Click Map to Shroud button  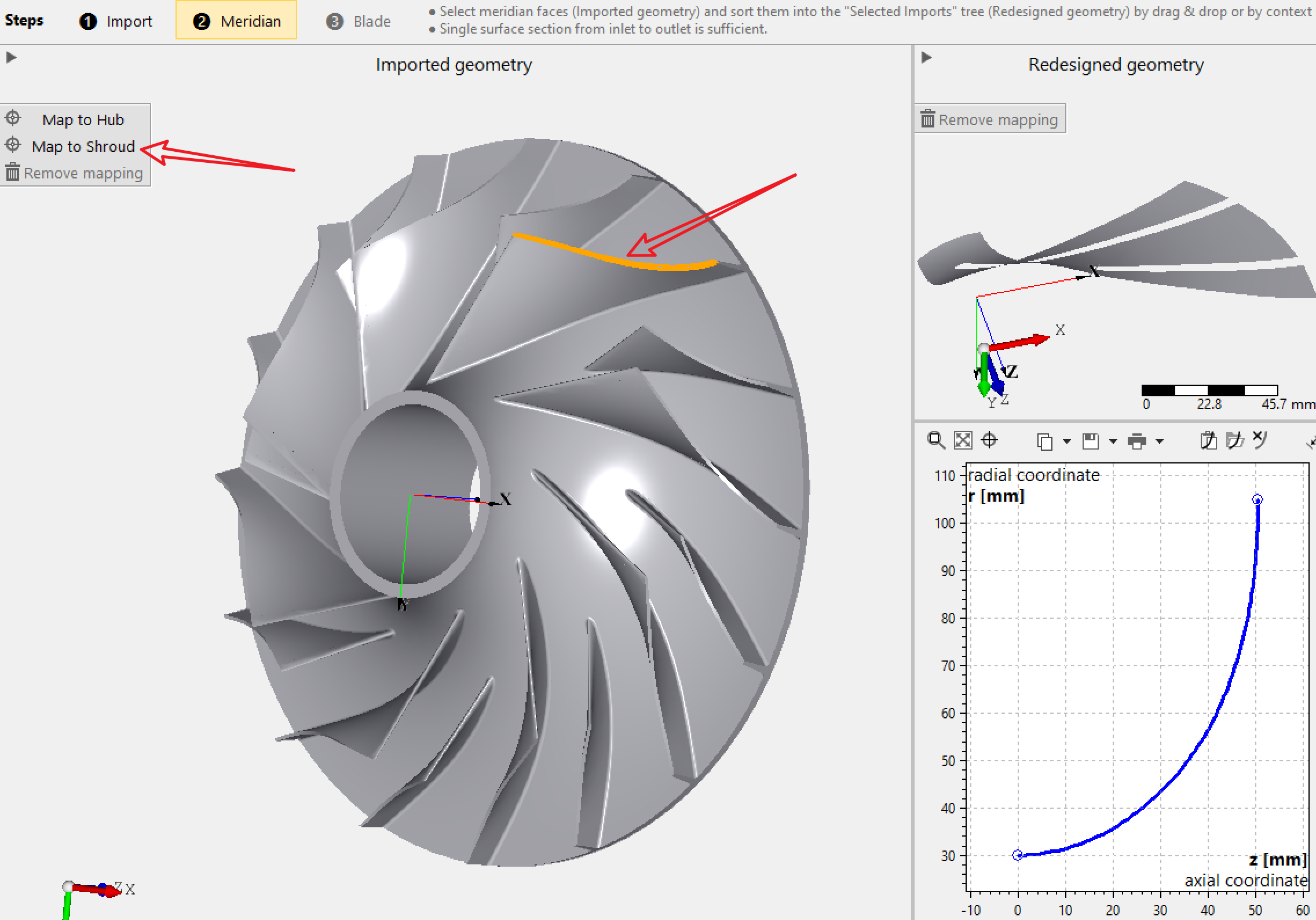point(82,146)
